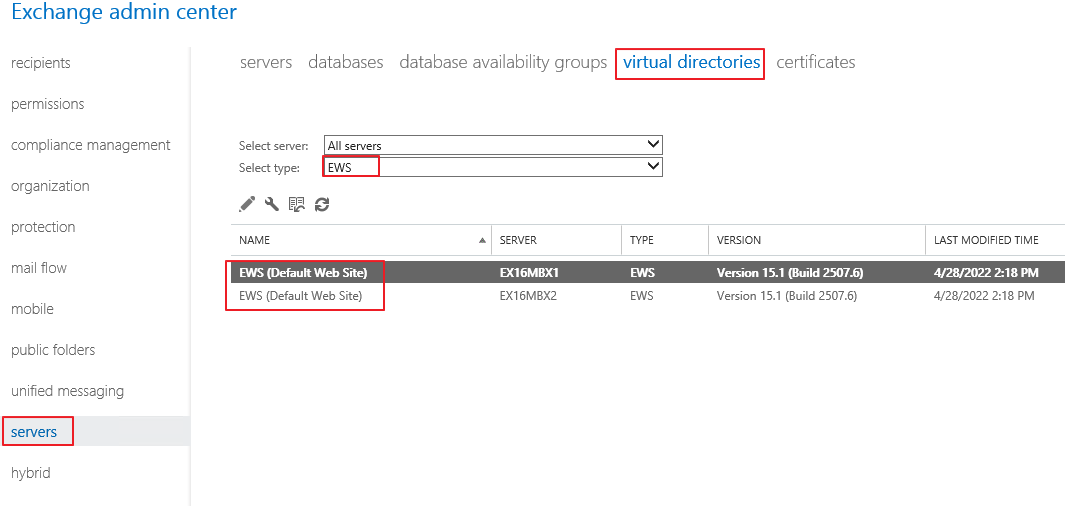Go to mail flow section
1065x506 pixels.
39,268
